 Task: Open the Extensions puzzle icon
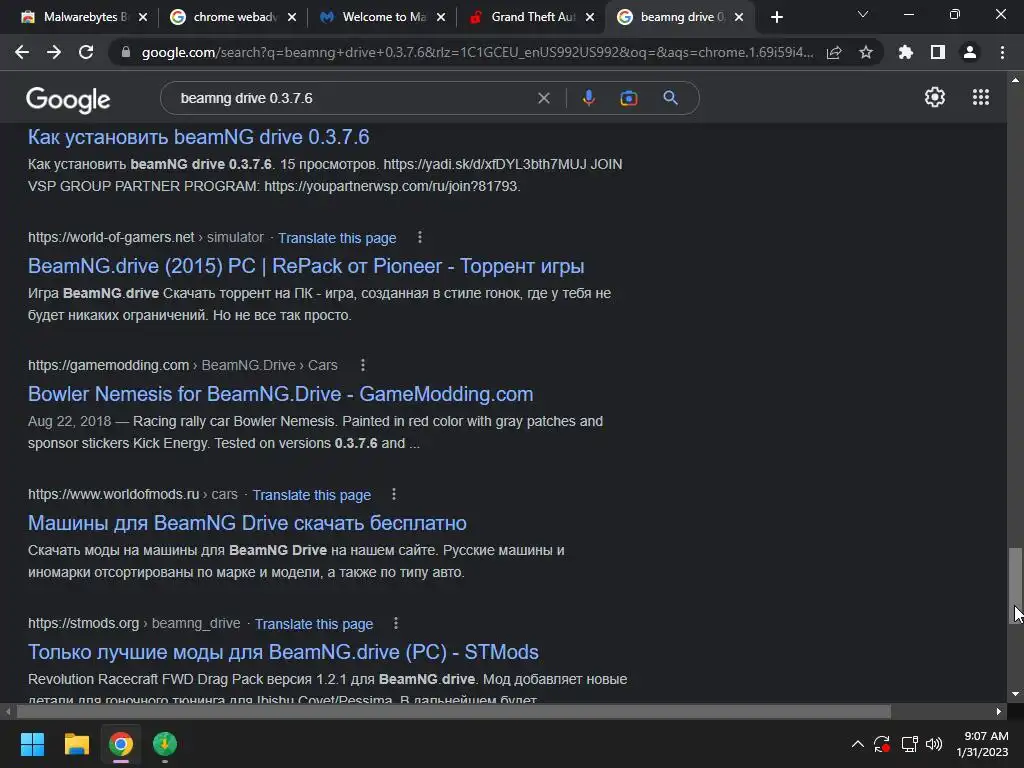click(905, 52)
